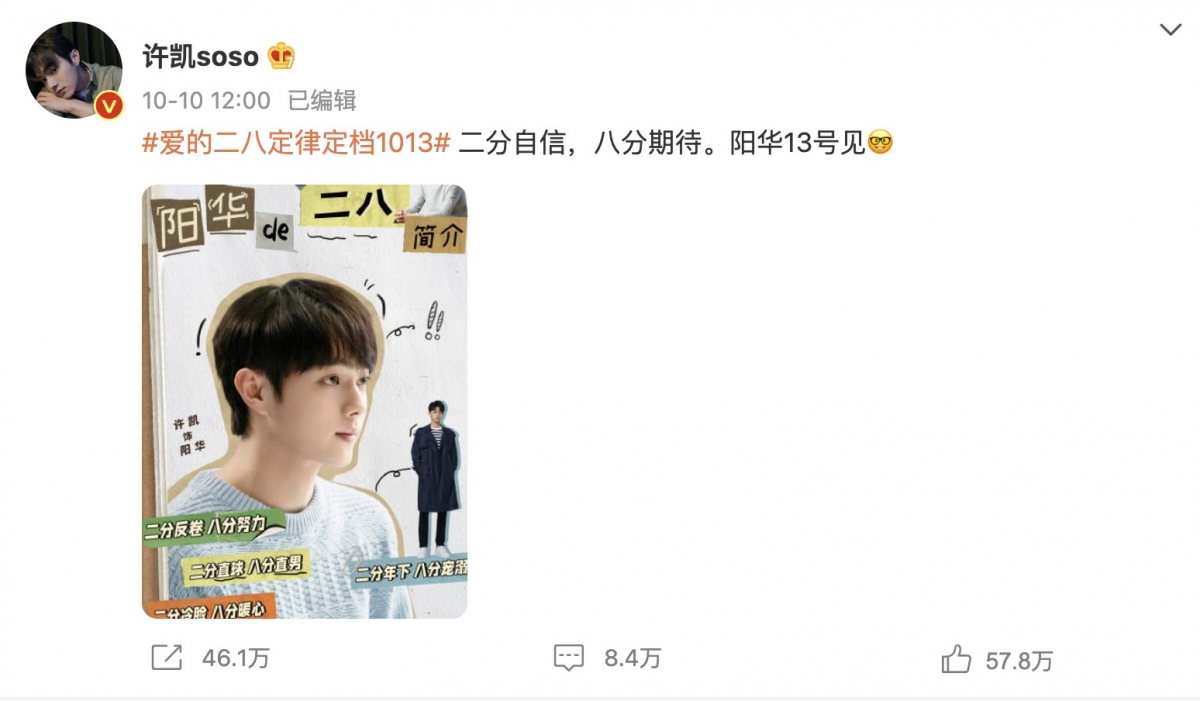View edit history via 已编辑
Screen dimensions: 1200x701
click(322, 100)
